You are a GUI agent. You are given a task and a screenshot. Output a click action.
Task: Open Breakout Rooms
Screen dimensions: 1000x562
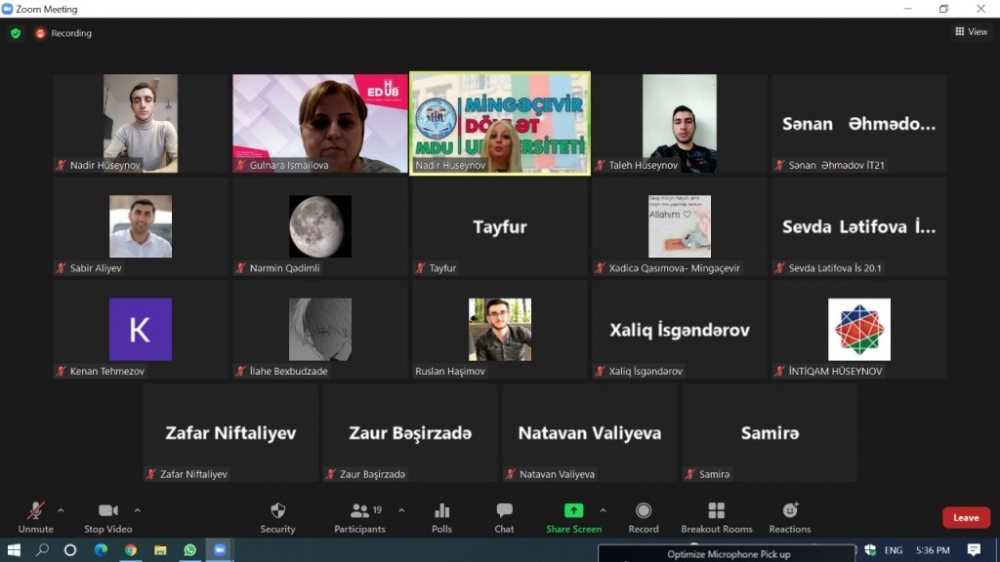click(x=716, y=516)
